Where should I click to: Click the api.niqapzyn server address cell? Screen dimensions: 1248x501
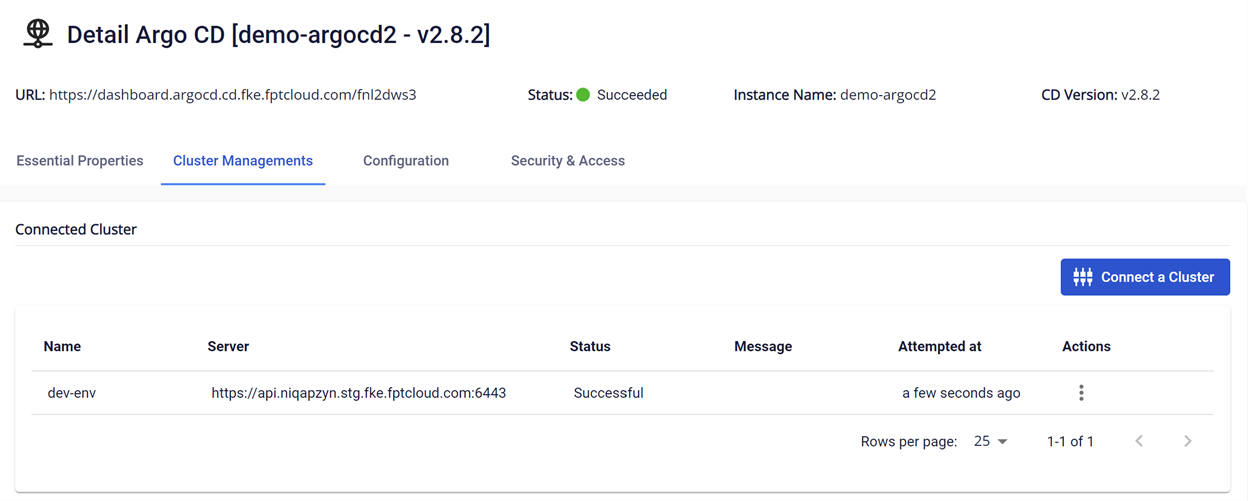pyautogui.click(x=359, y=393)
